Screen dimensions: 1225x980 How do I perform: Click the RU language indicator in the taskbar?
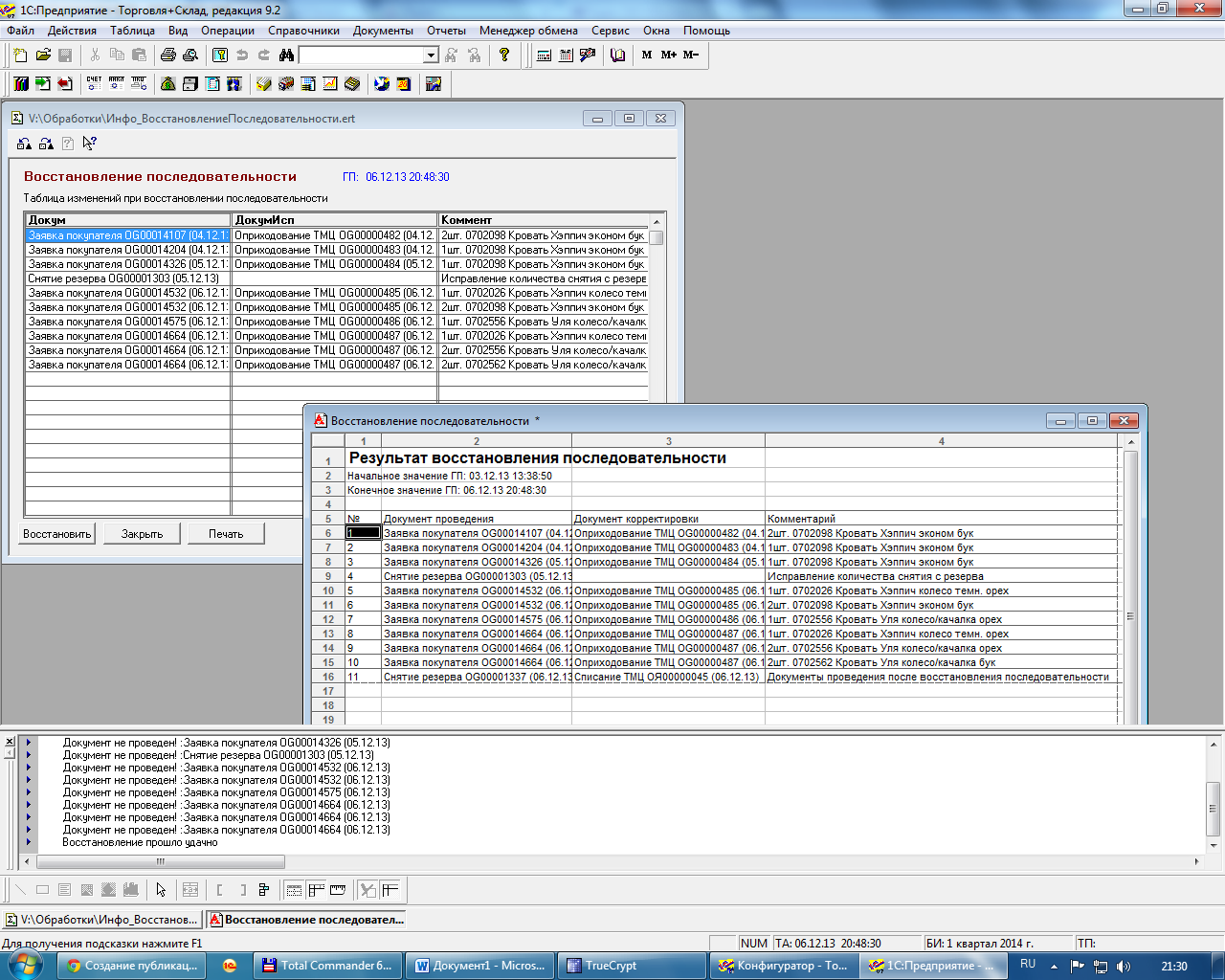[1028, 965]
